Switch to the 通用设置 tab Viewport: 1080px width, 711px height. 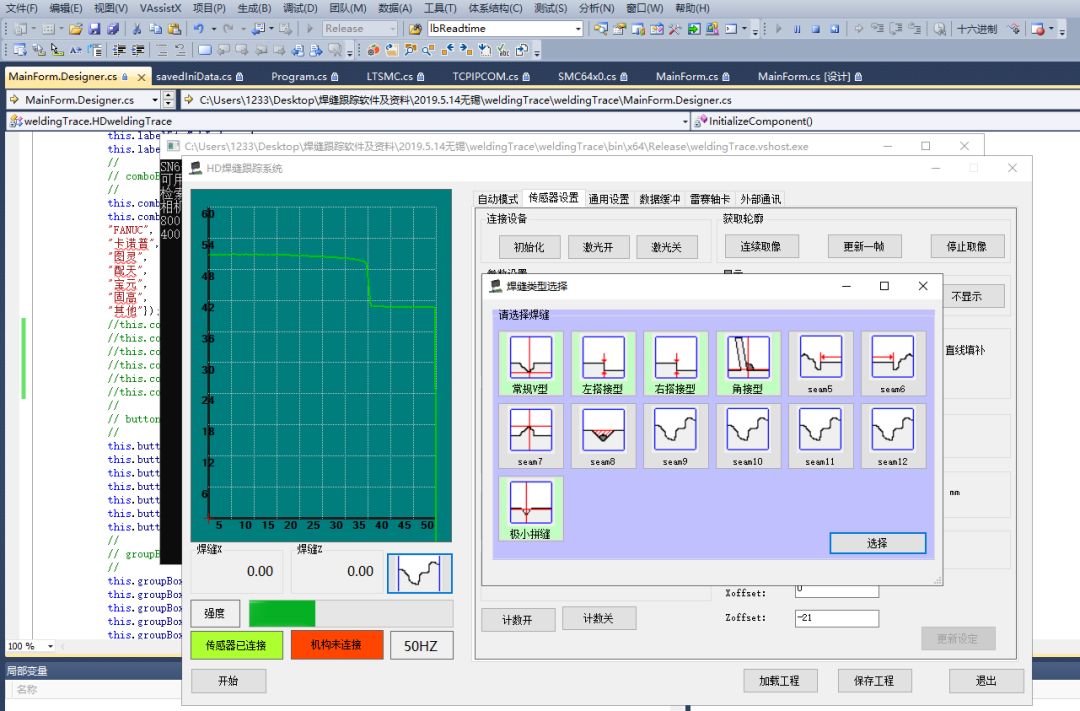(x=608, y=198)
